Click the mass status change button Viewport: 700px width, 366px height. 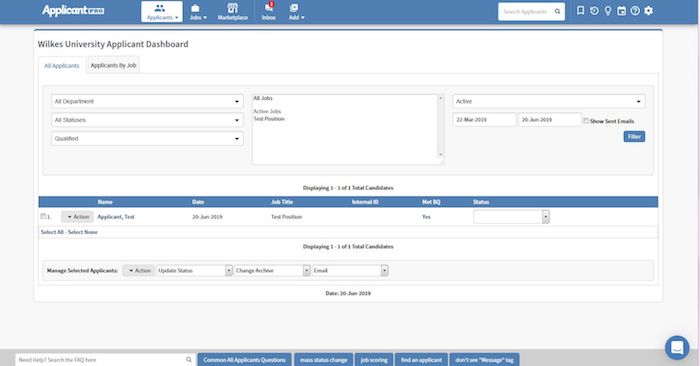coord(324,360)
